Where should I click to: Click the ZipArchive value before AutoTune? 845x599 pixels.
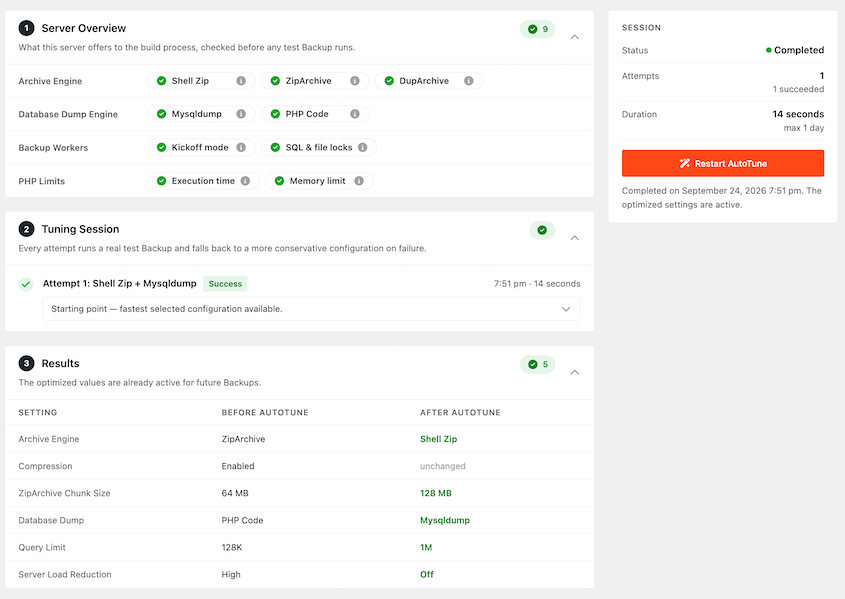[x=243, y=439]
